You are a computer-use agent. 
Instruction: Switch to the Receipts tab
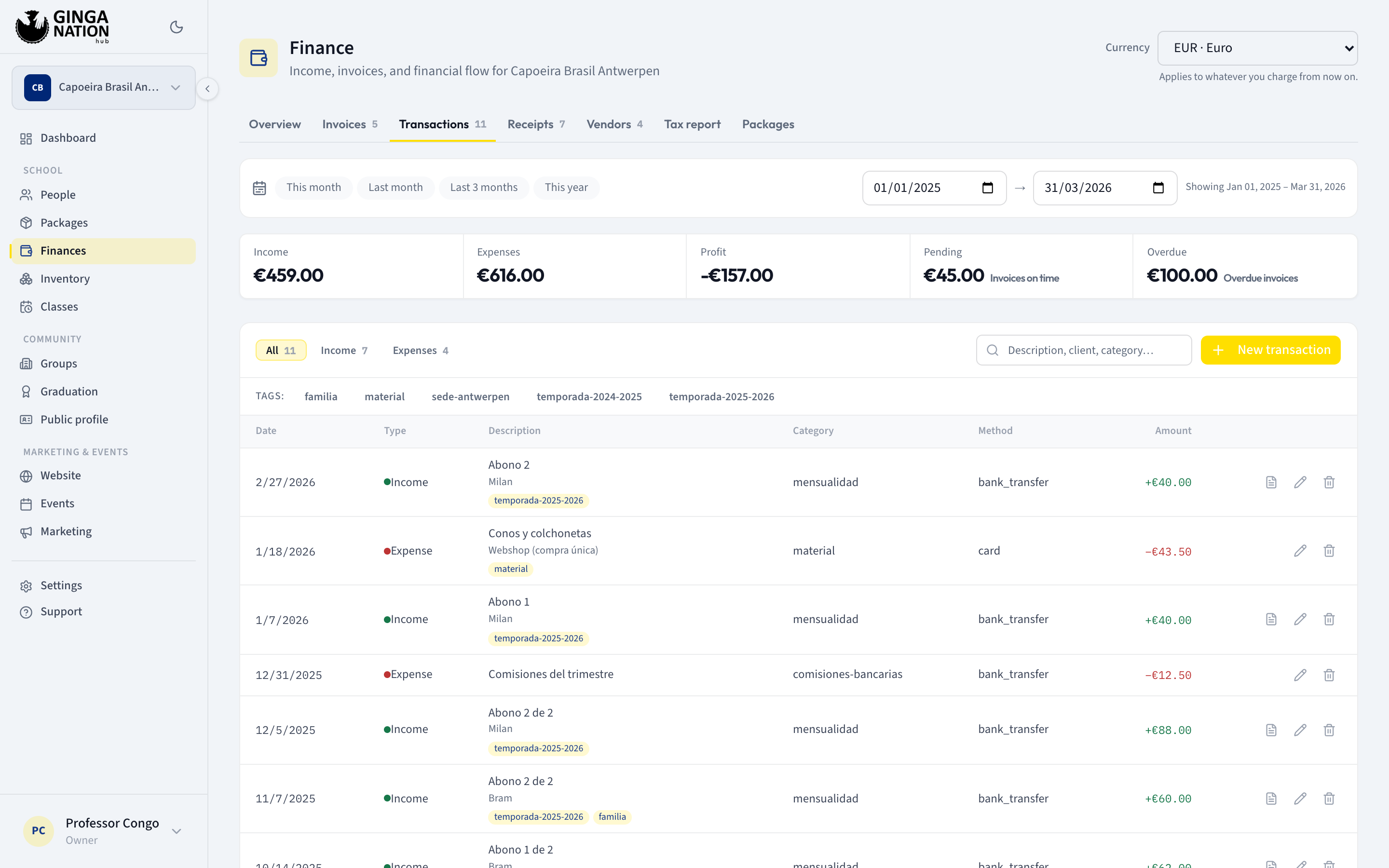point(536,124)
